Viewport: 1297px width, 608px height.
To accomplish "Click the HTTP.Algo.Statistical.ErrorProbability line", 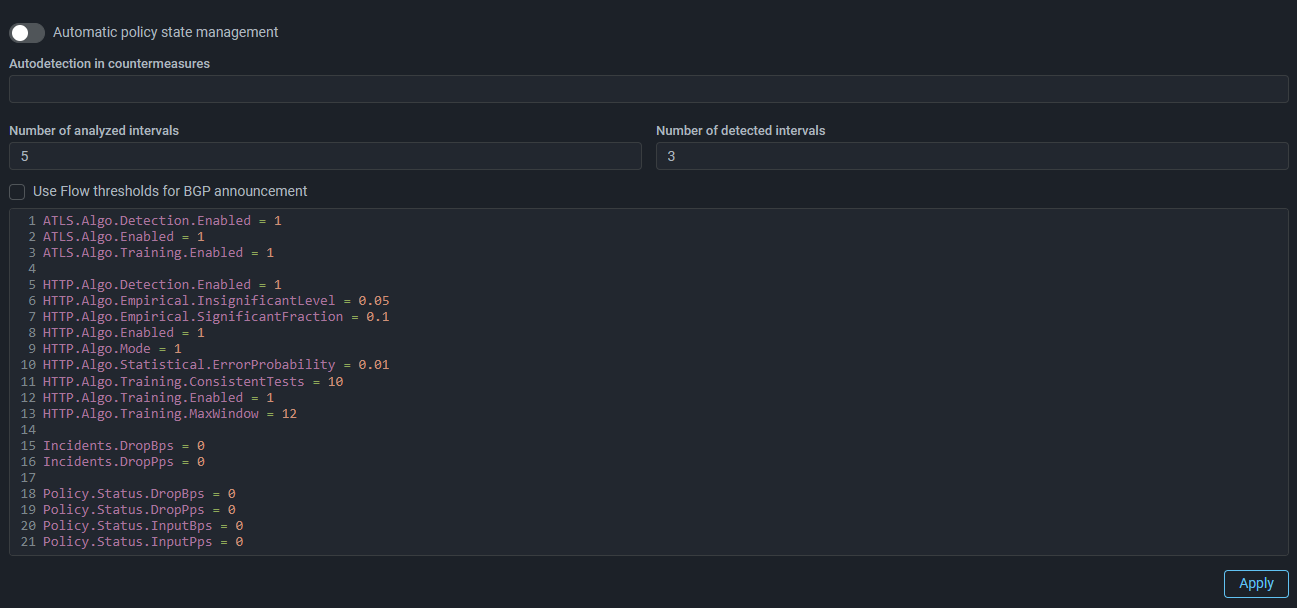I will coord(215,365).
